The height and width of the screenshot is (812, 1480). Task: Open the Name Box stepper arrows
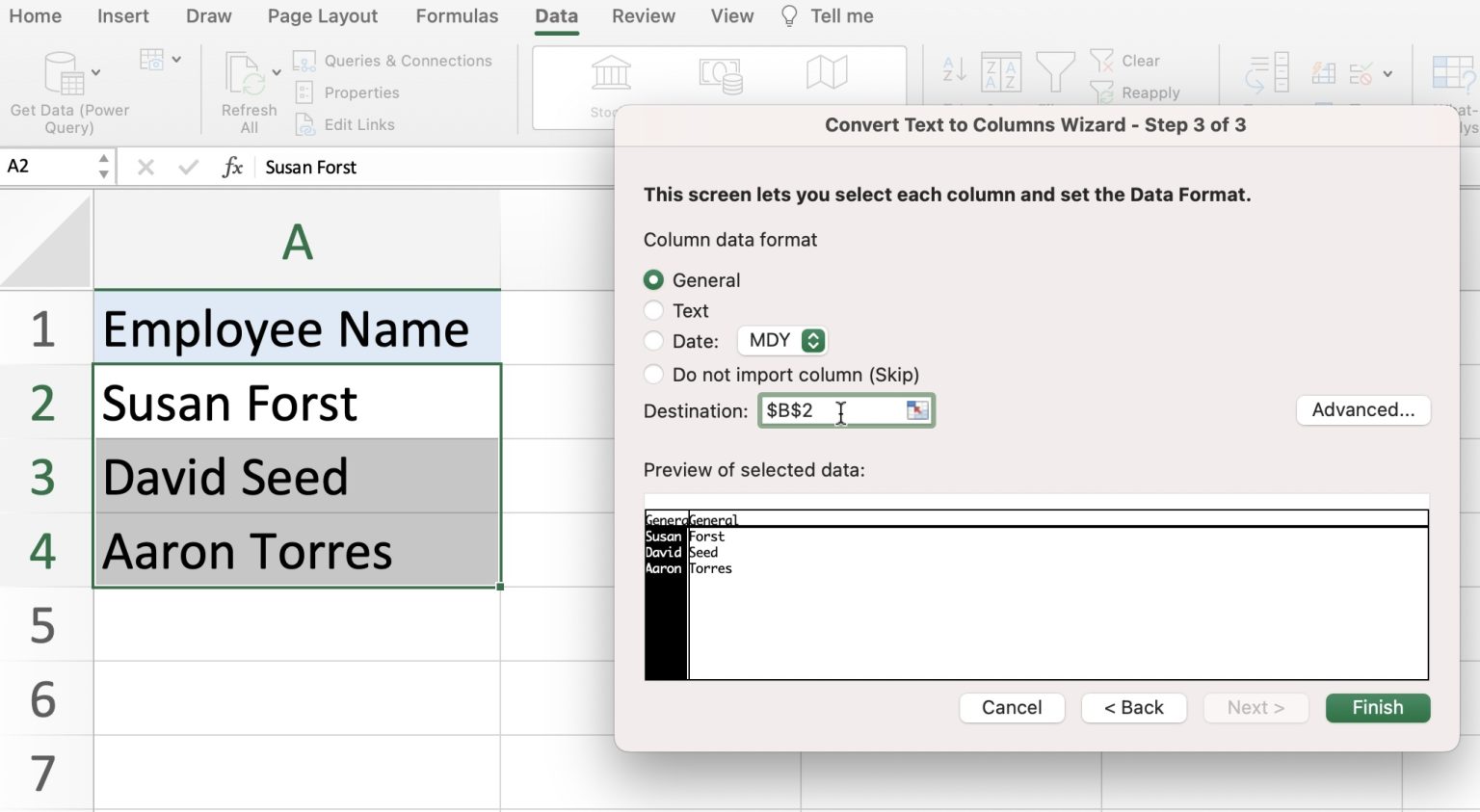(103, 167)
